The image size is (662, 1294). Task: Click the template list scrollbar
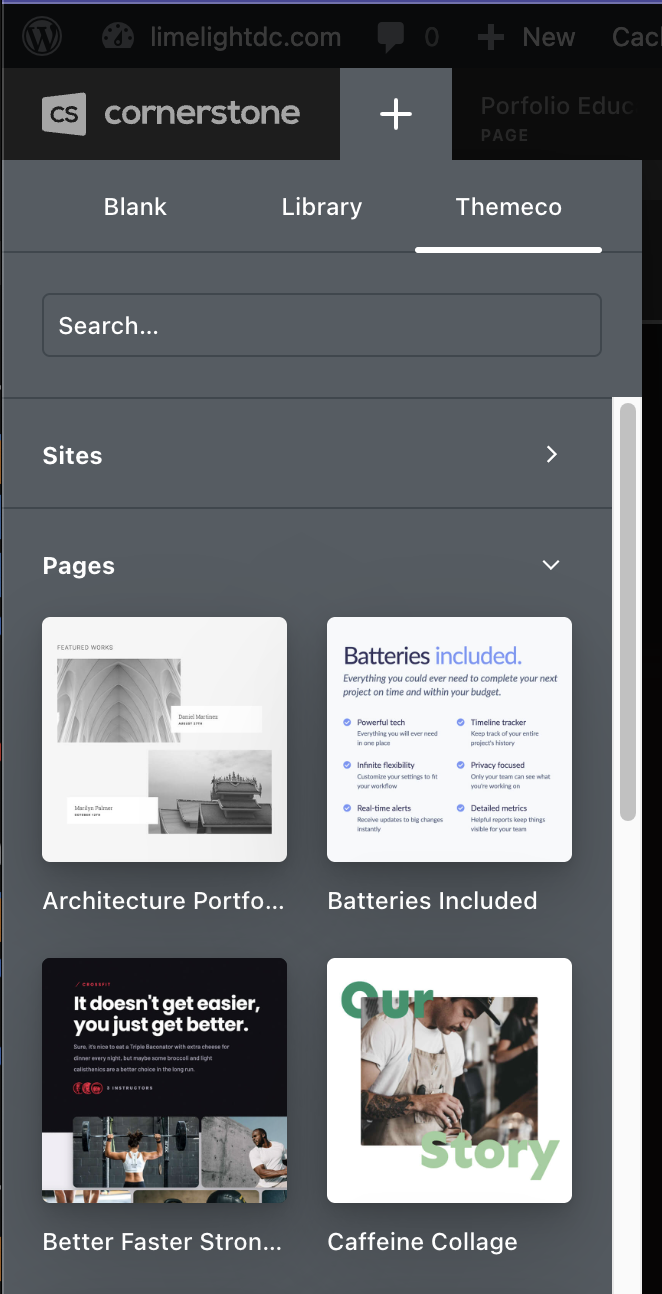[x=628, y=611]
